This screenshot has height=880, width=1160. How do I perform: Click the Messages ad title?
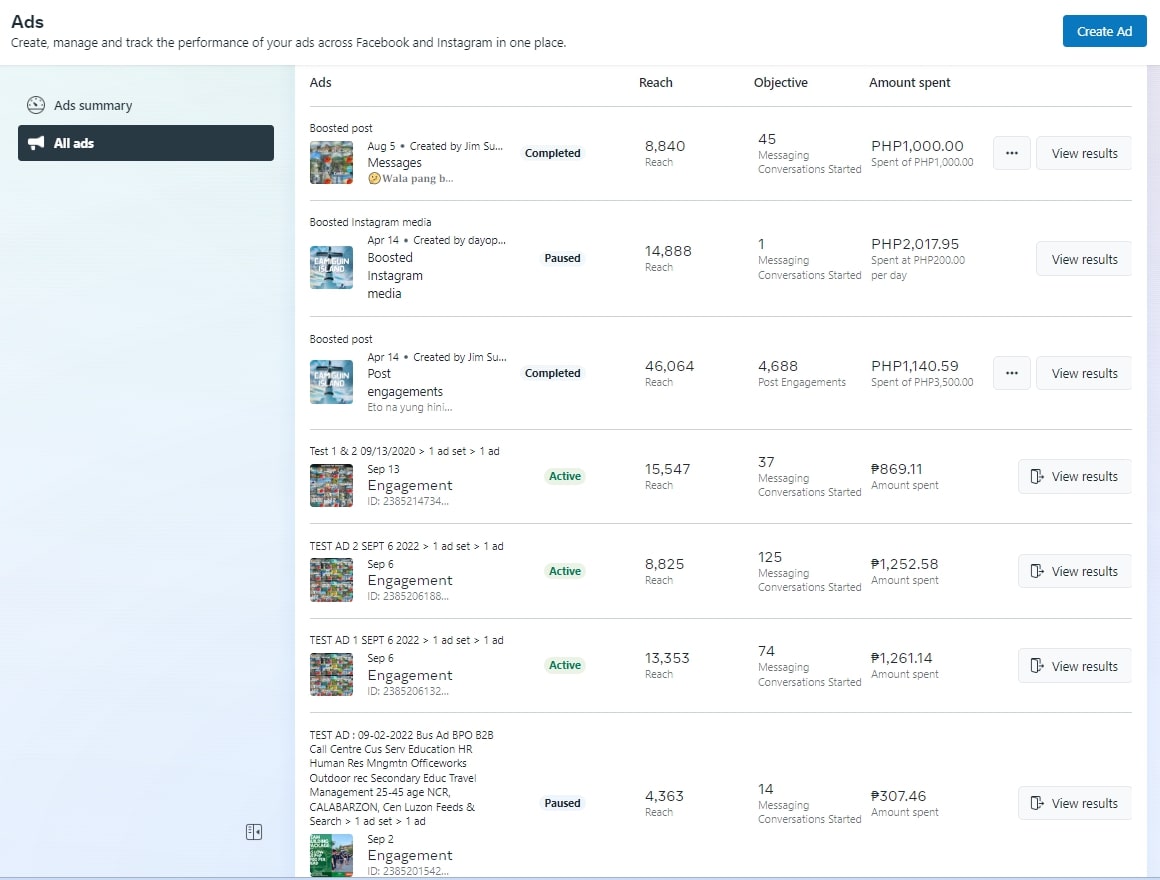[394, 163]
